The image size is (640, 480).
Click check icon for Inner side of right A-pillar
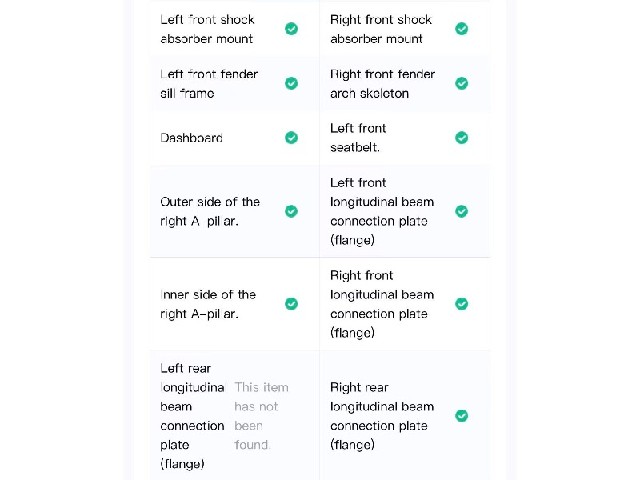(291, 304)
